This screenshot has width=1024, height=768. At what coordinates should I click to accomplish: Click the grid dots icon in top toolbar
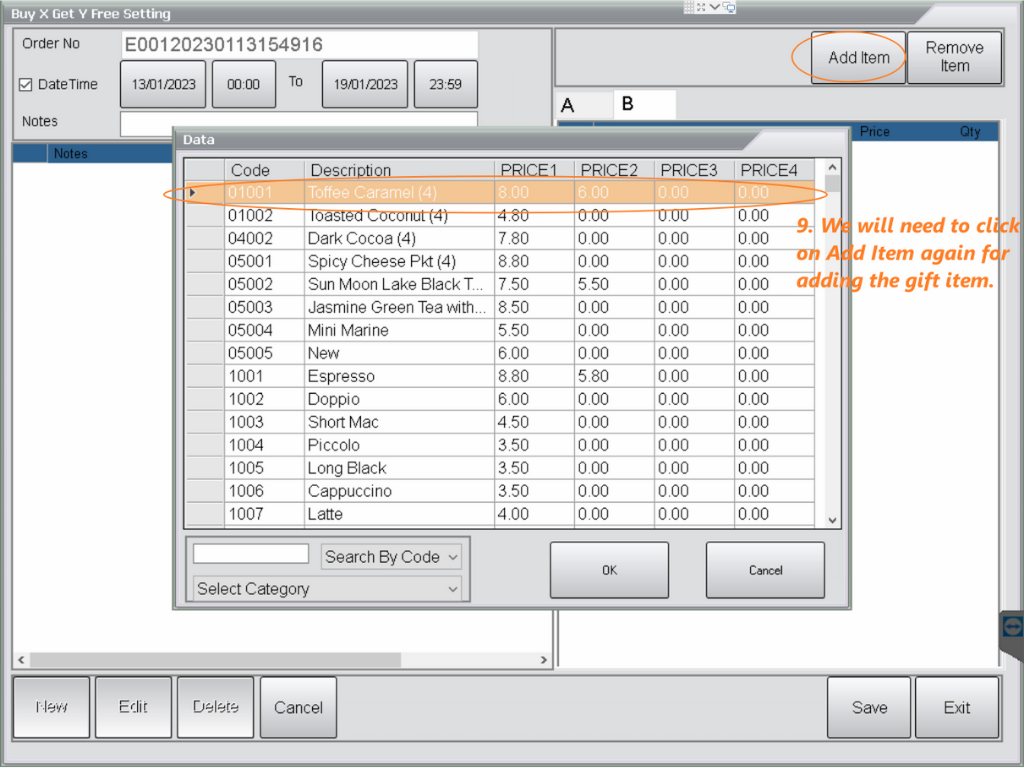tap(689, 7)
